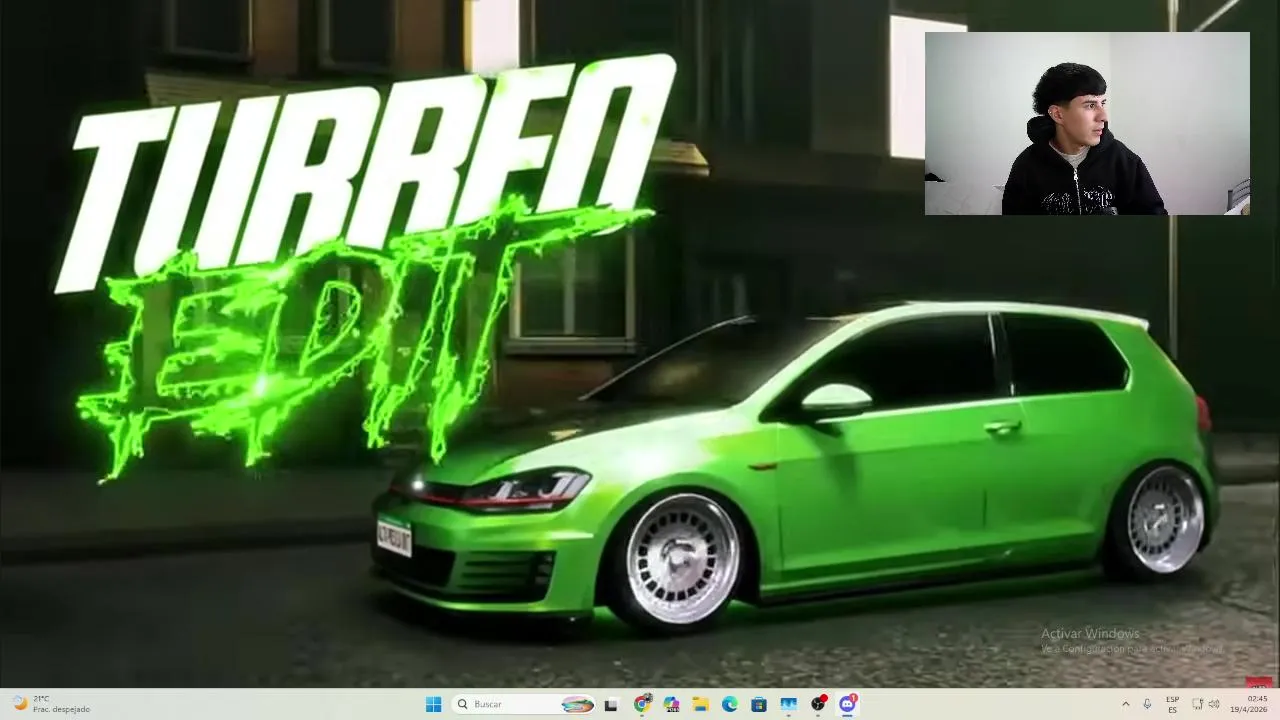
Task: Open network settings tray icon
Action: (x=1198, y=704)
